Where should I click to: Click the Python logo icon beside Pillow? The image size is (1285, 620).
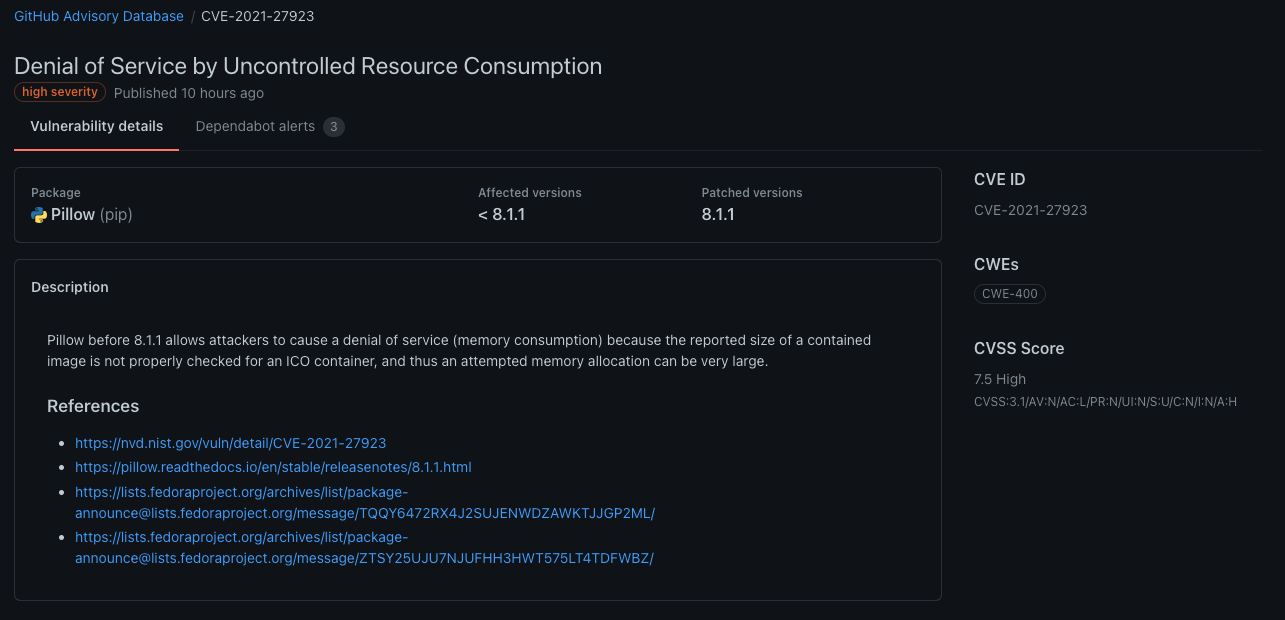[x=39, y=215]
